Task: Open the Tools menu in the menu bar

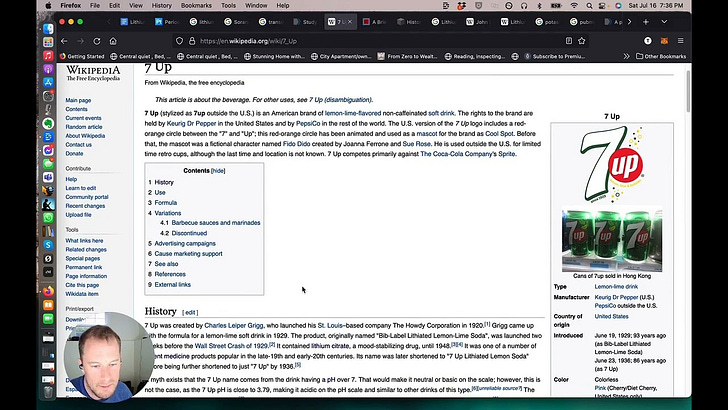Action: click(x=228, y=6)
